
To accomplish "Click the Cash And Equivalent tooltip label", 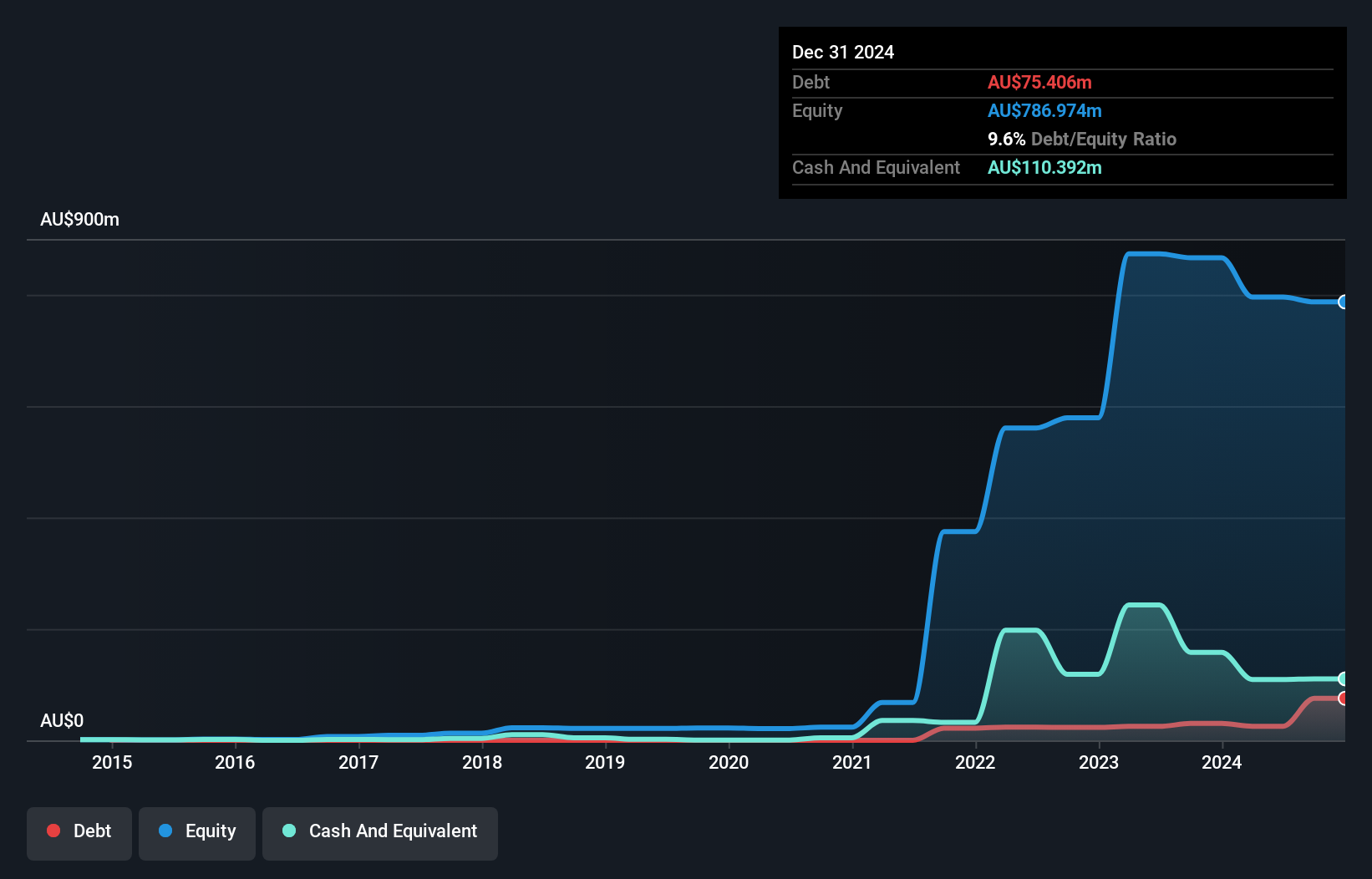I will coord(876,167).
